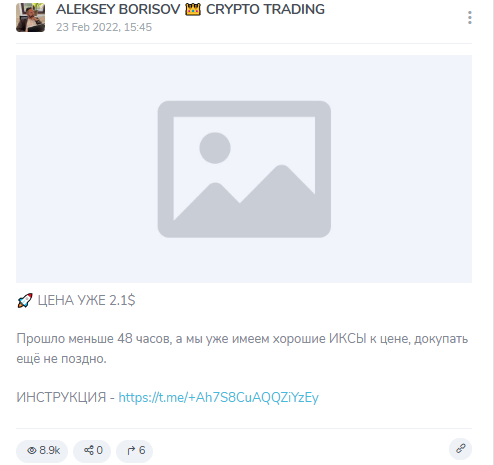Click the eye views icon
This screenshot has width=494, height=465.
(x=32, y=450)
